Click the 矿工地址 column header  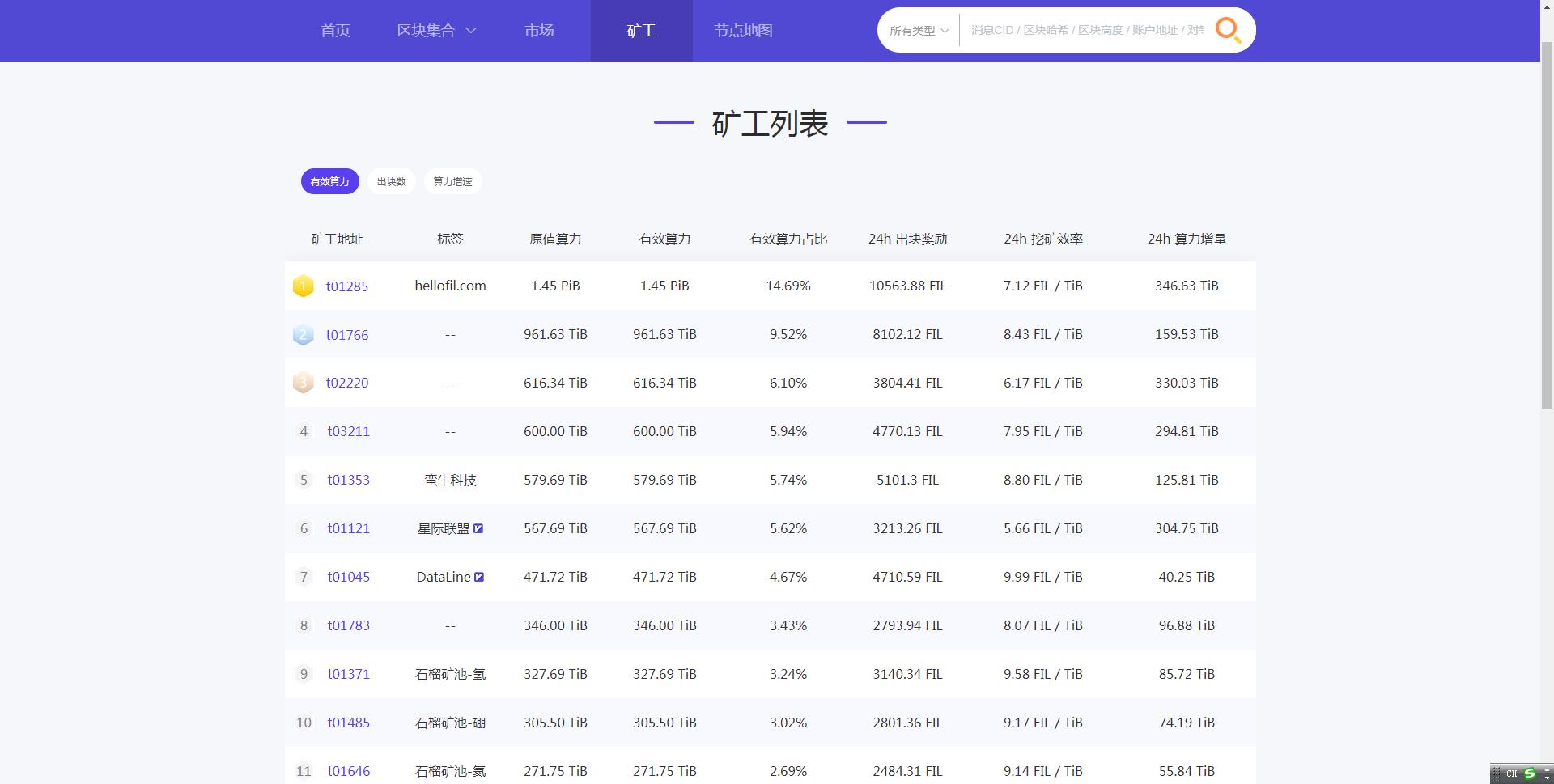(337, 239)
